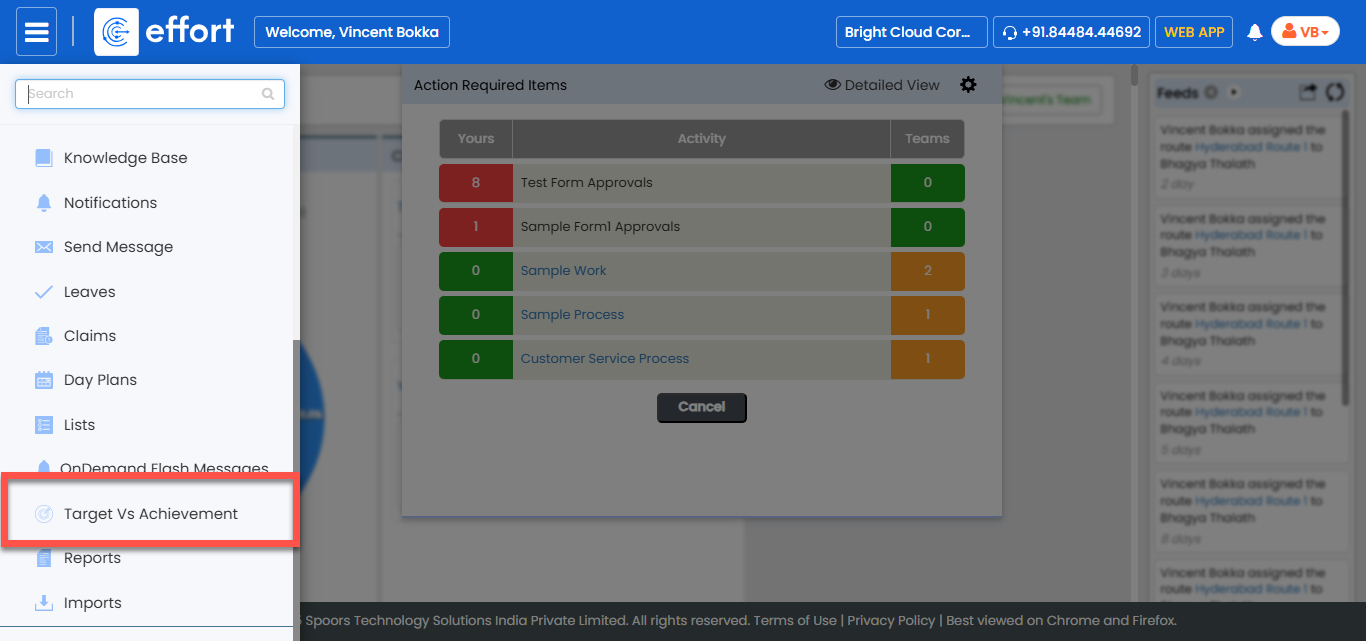1366x641 pixels.
Task: Open the notifications bell in header
Action: (1255, 33)
